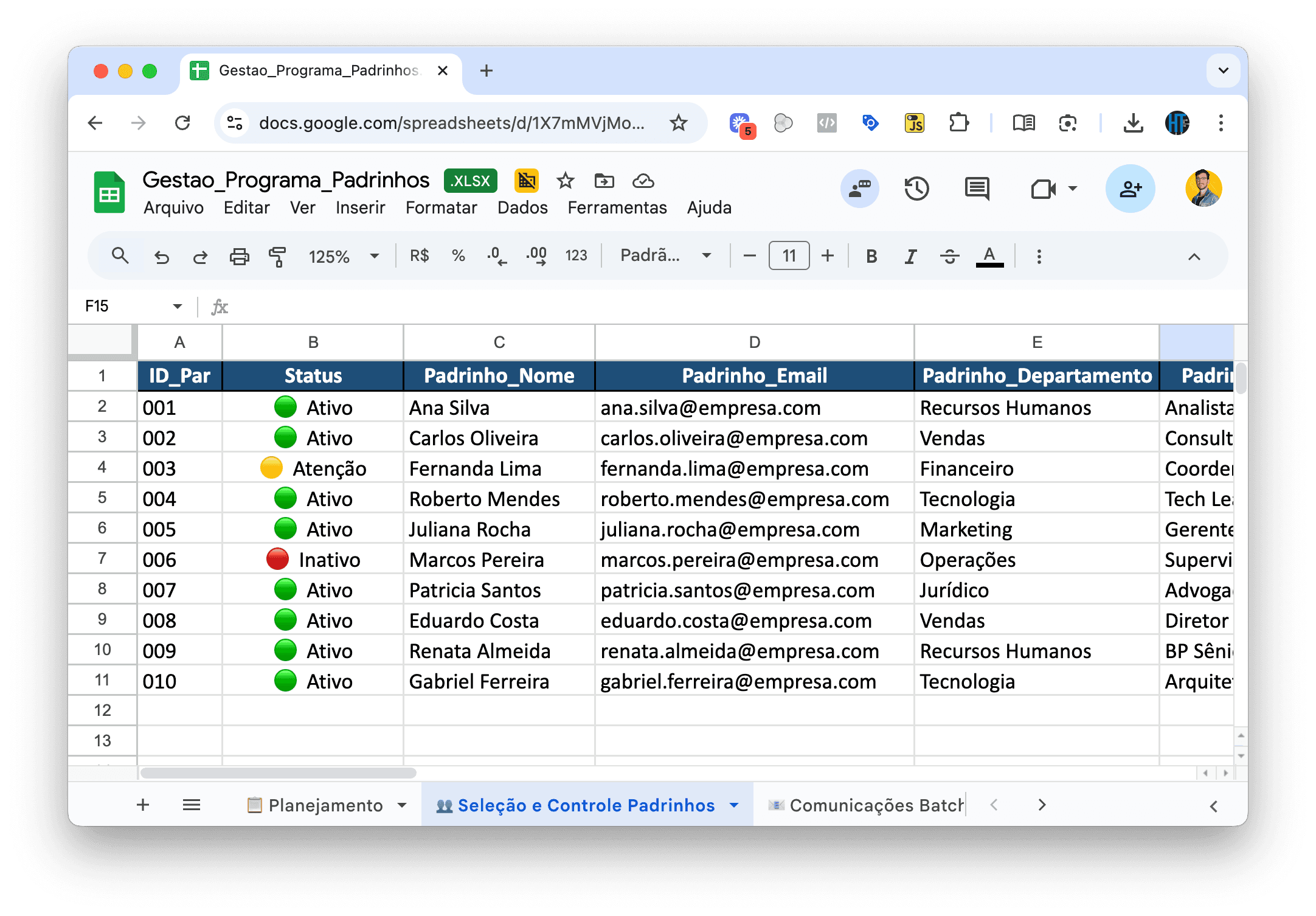The height and width of the screenshot is (916, 1316).
Task: Open the Dados menu
Action: pyautogui.click(x=522, y=207)
